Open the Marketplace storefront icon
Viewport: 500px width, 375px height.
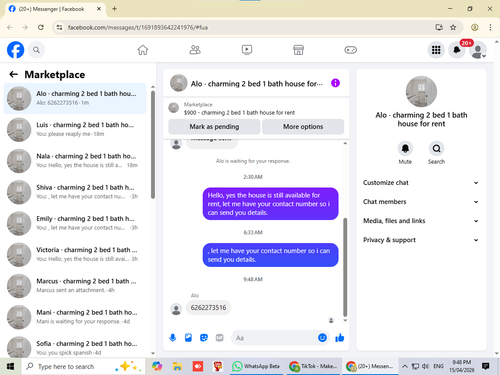tap(298, 50)
